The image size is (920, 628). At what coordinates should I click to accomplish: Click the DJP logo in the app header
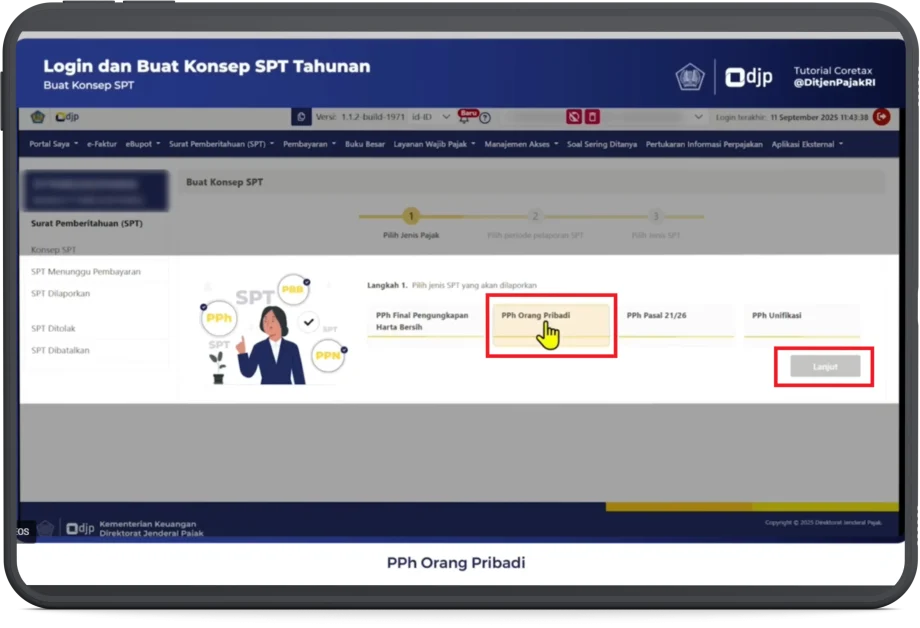click(x=67, y=117)
